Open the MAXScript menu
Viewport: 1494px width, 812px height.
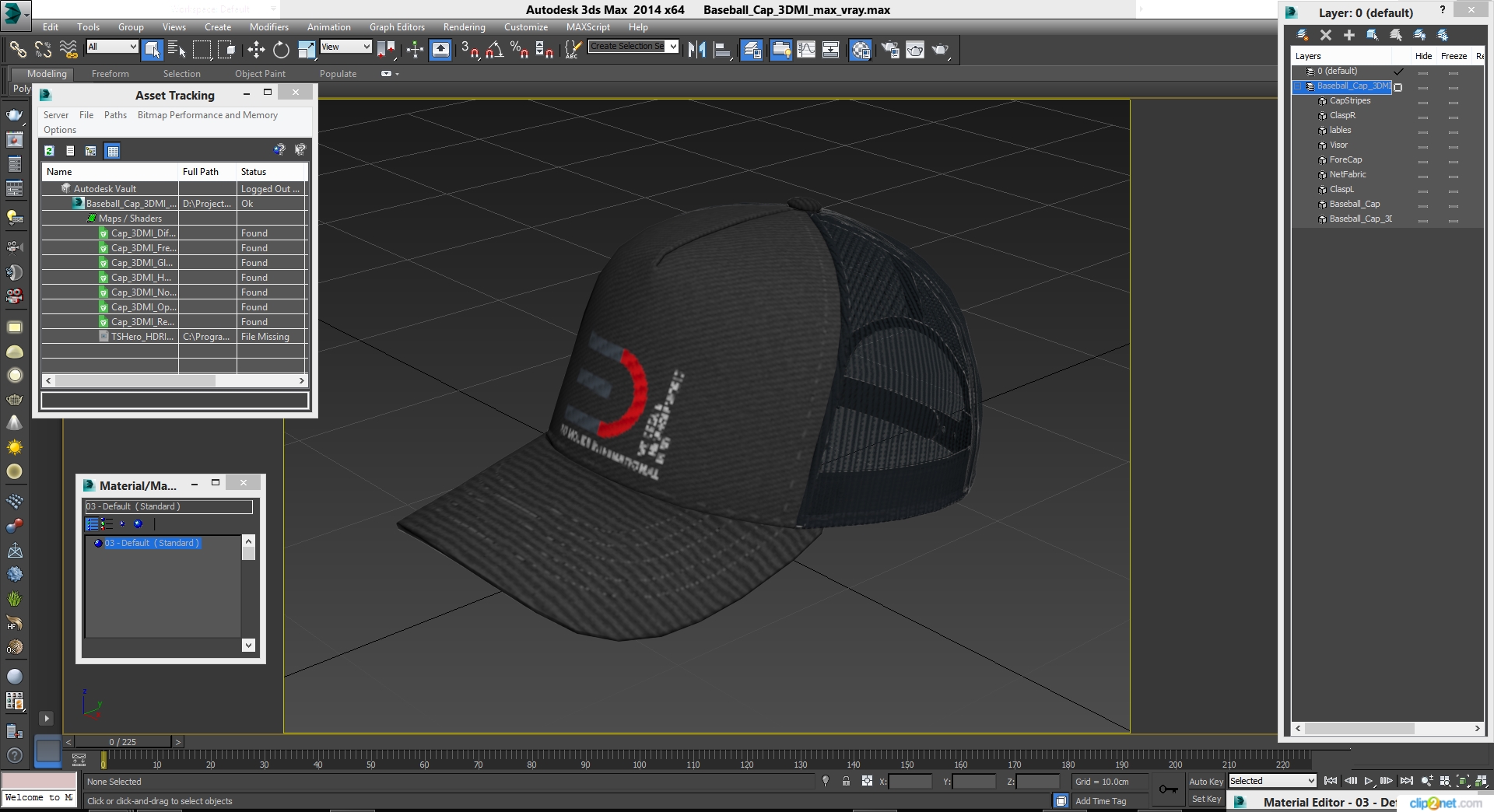587,27
